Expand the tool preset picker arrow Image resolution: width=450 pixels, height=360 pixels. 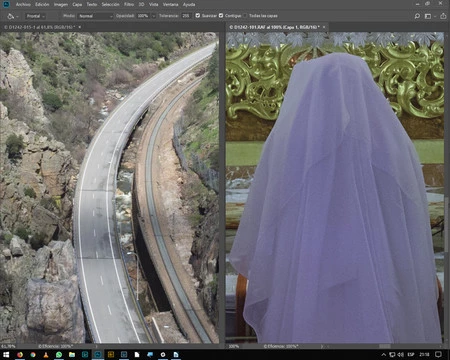click(17, 16)
